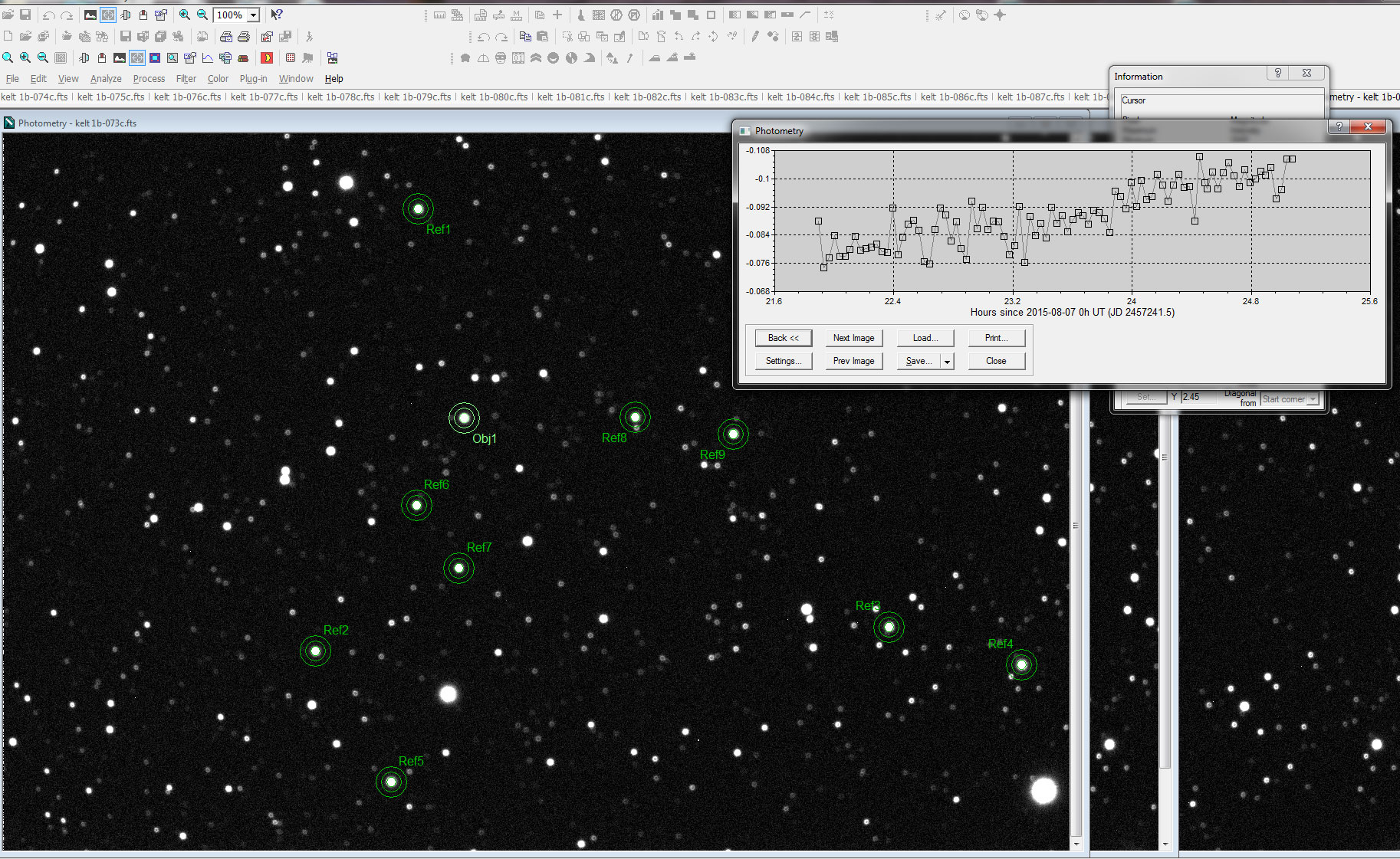
Task: Open the Analyze menu
Action: tap(106, 79)
